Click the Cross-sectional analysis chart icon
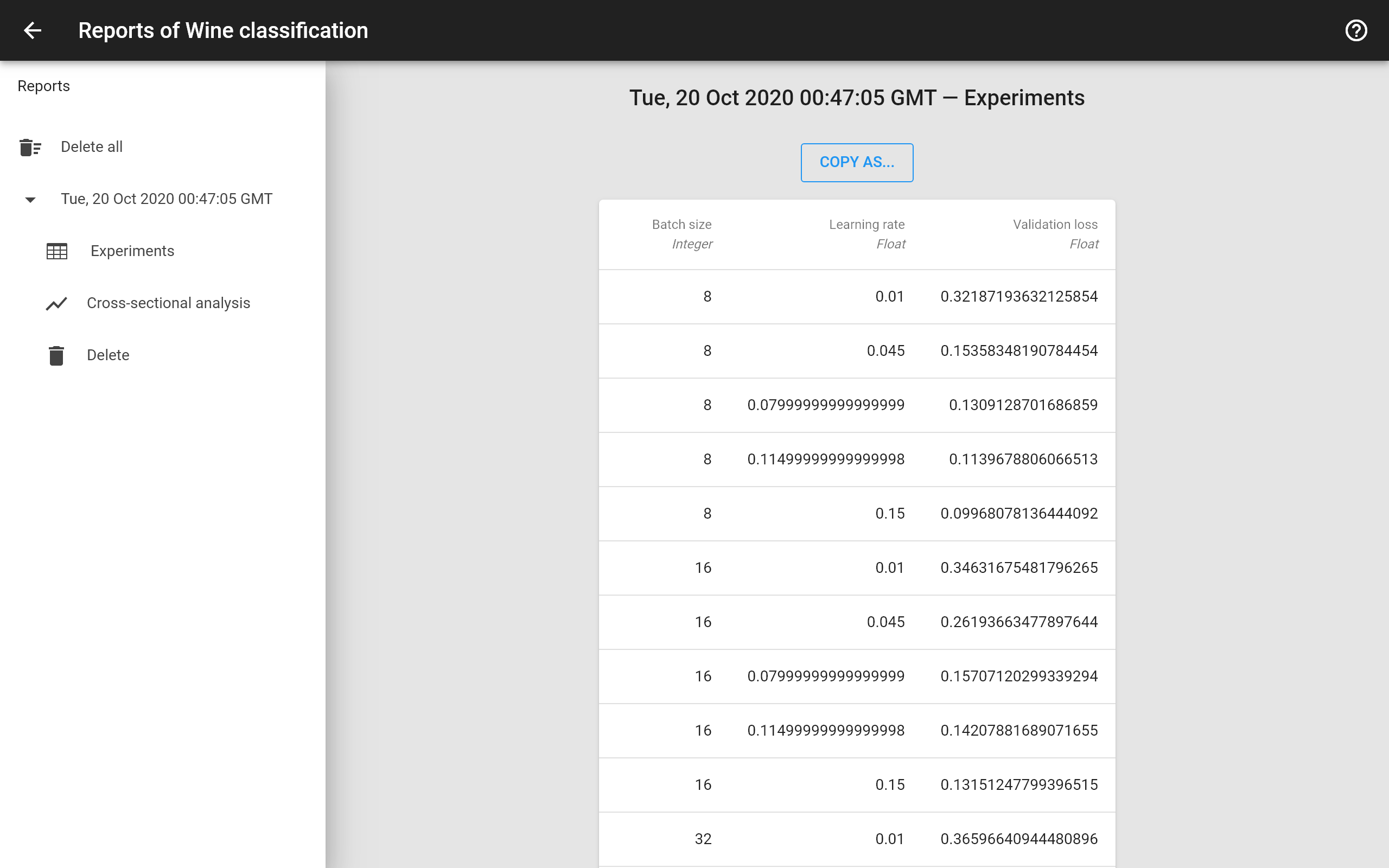 click(57, 303)
